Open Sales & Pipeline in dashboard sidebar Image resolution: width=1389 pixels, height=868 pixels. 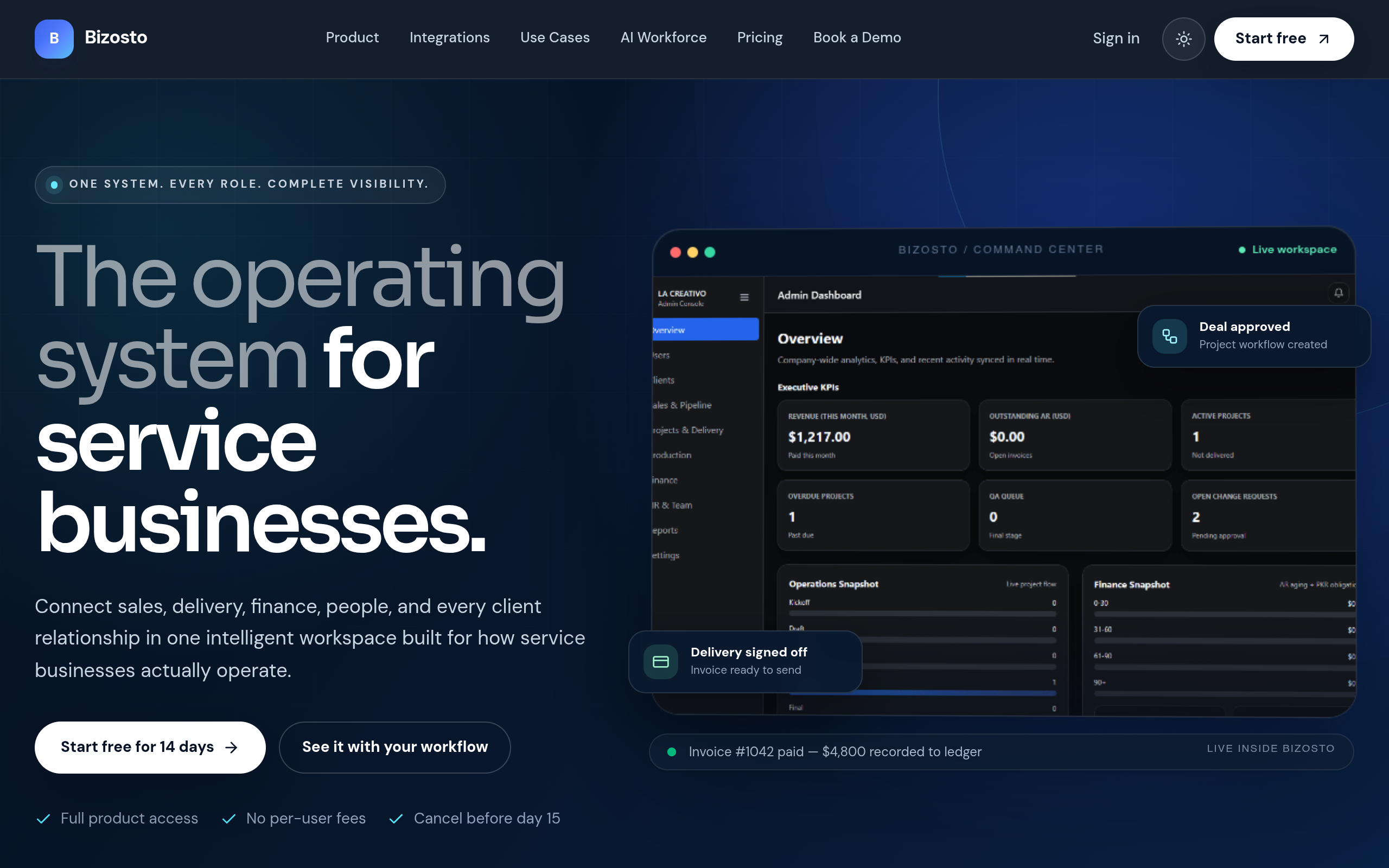tap(682, 405)
